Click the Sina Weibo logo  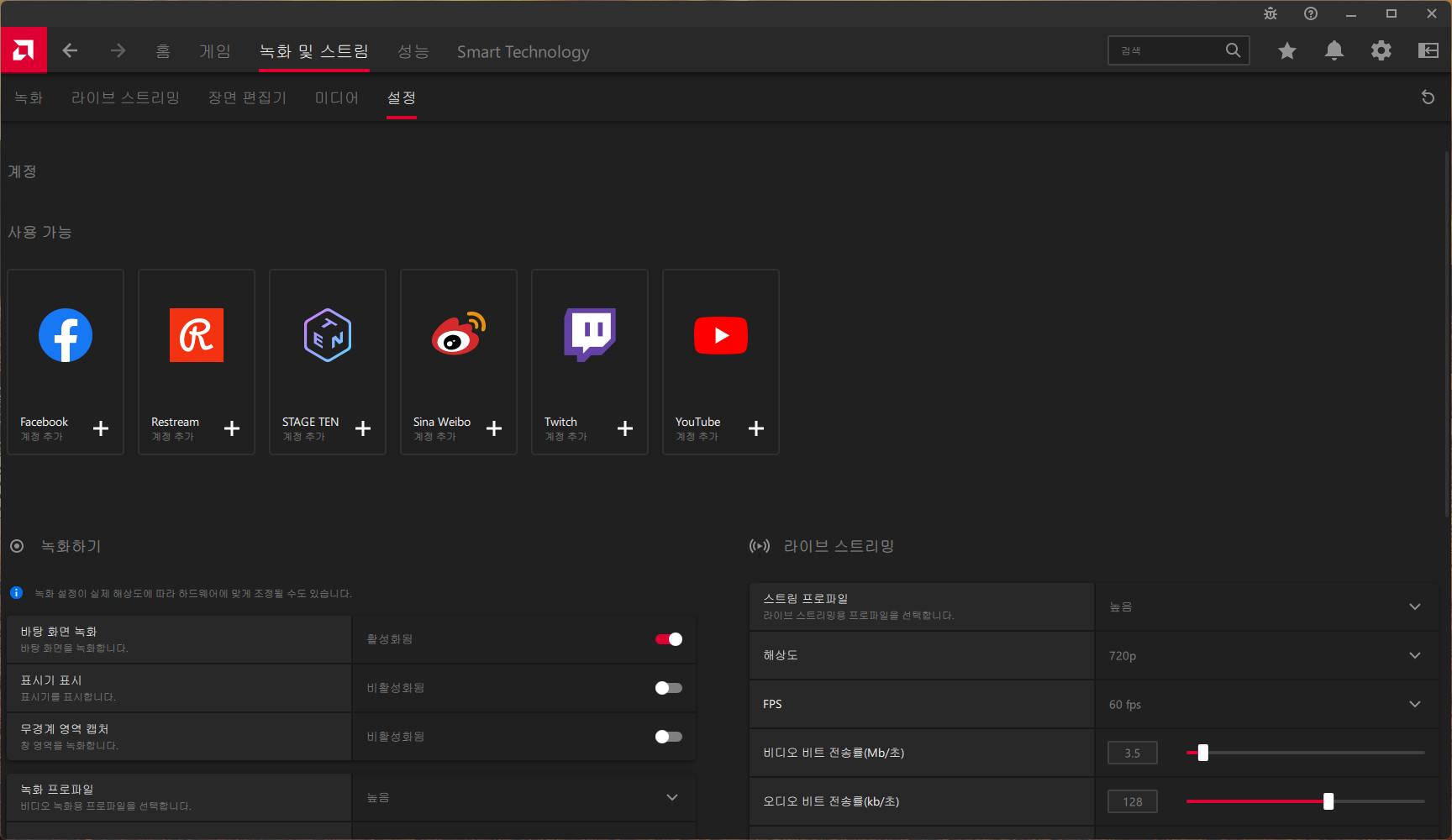coord(459,333)
